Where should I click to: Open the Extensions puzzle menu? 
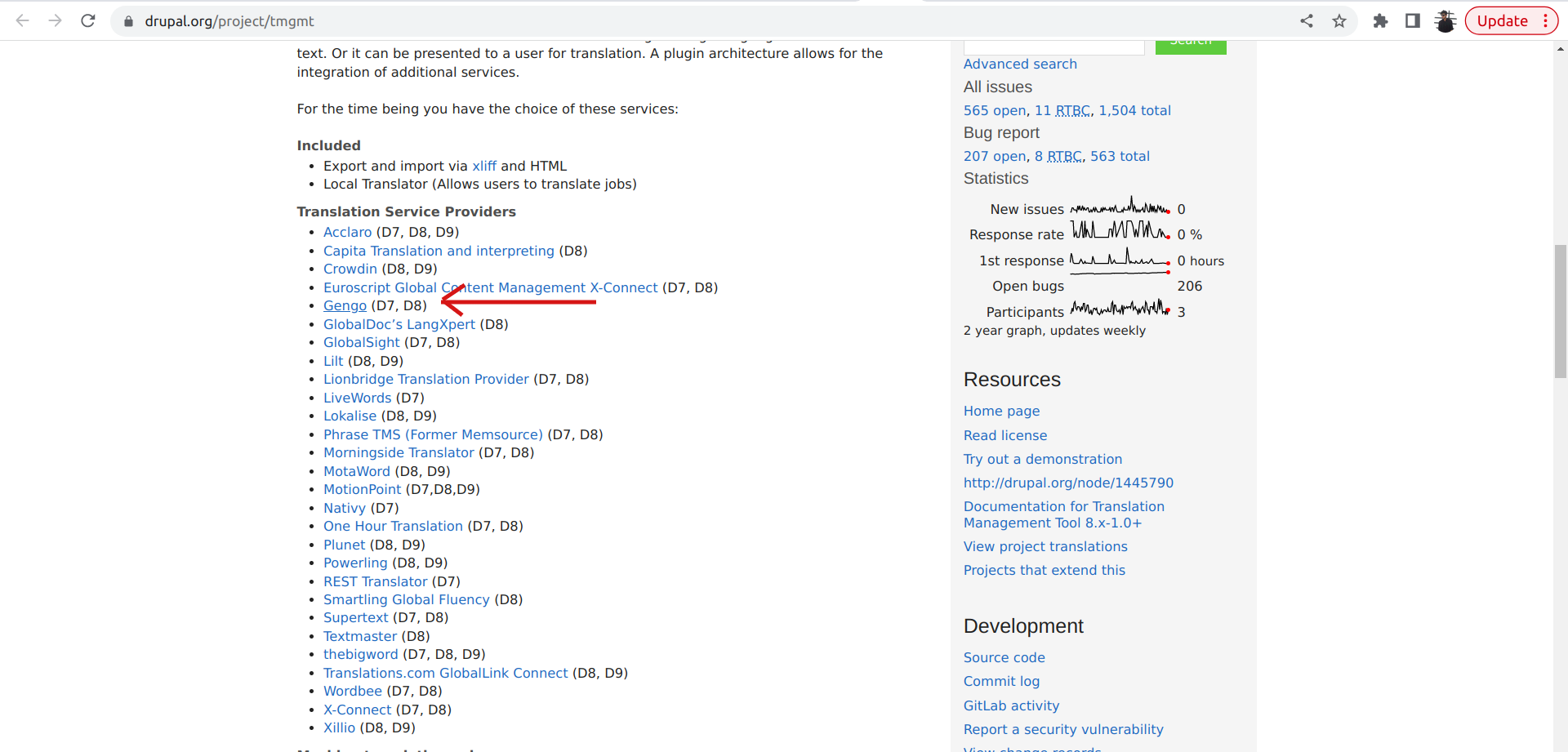pos(1380,21)
